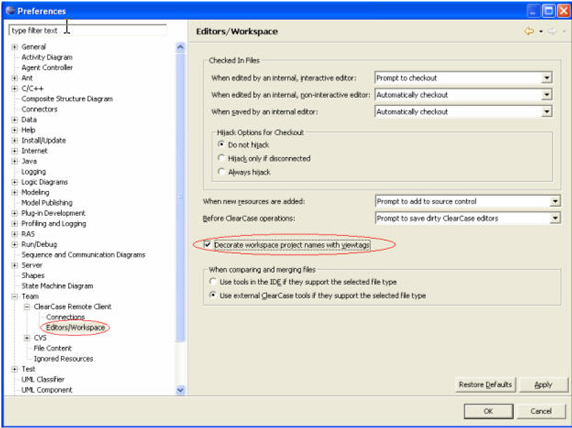572x428 pixels.
Task: Select Composite Structure Diagram entry
Action: (67, 99)
